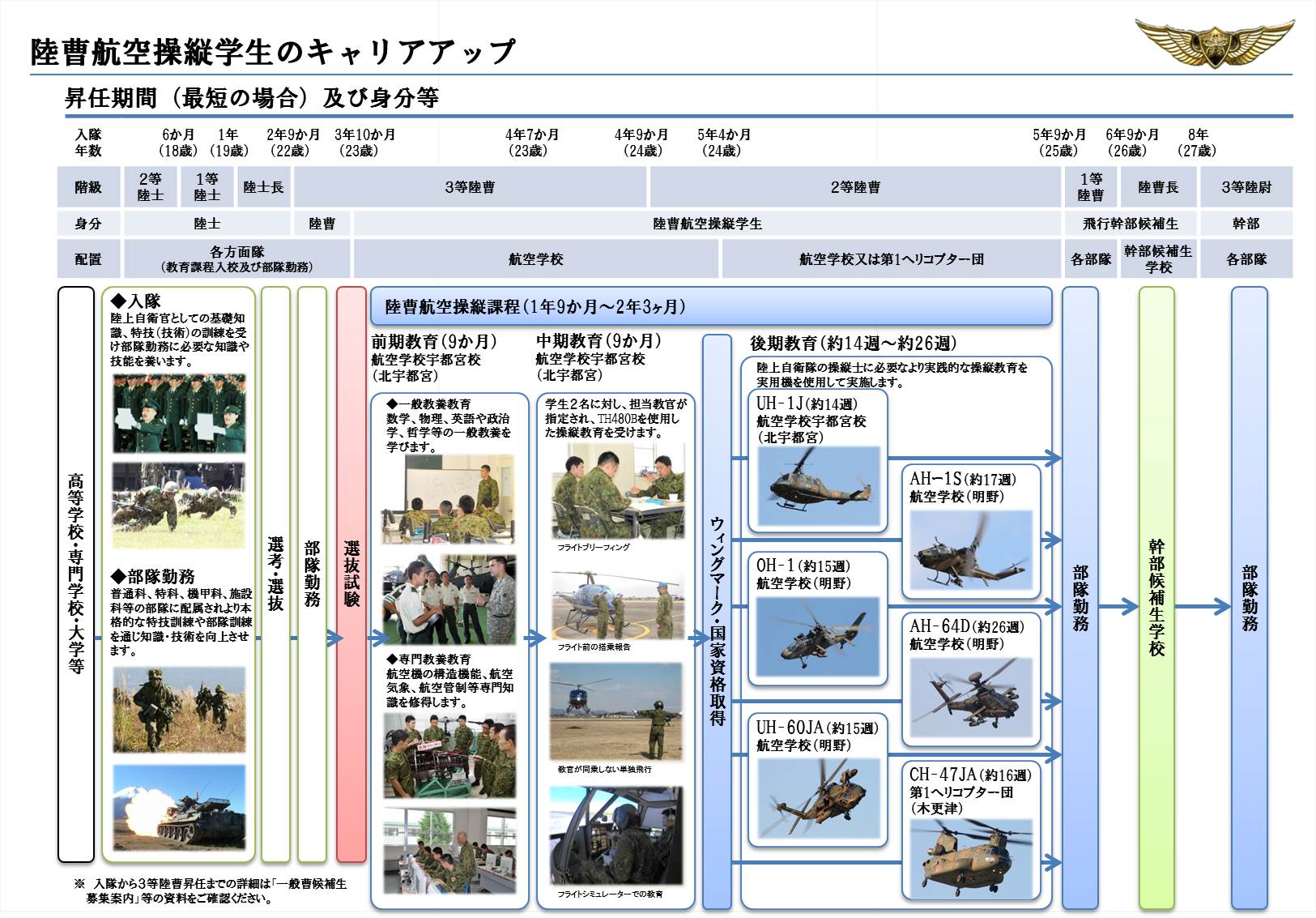Select the flight briefing photo
This screenshot has width=1316, height=918.
click(615, 493)
